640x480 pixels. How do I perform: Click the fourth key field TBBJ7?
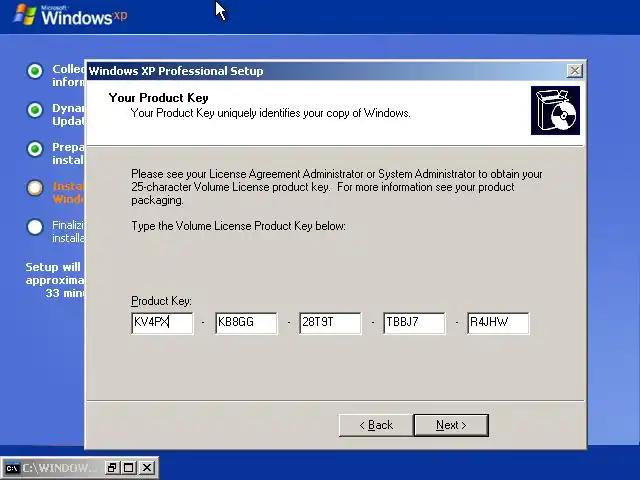tap(414, 323)
